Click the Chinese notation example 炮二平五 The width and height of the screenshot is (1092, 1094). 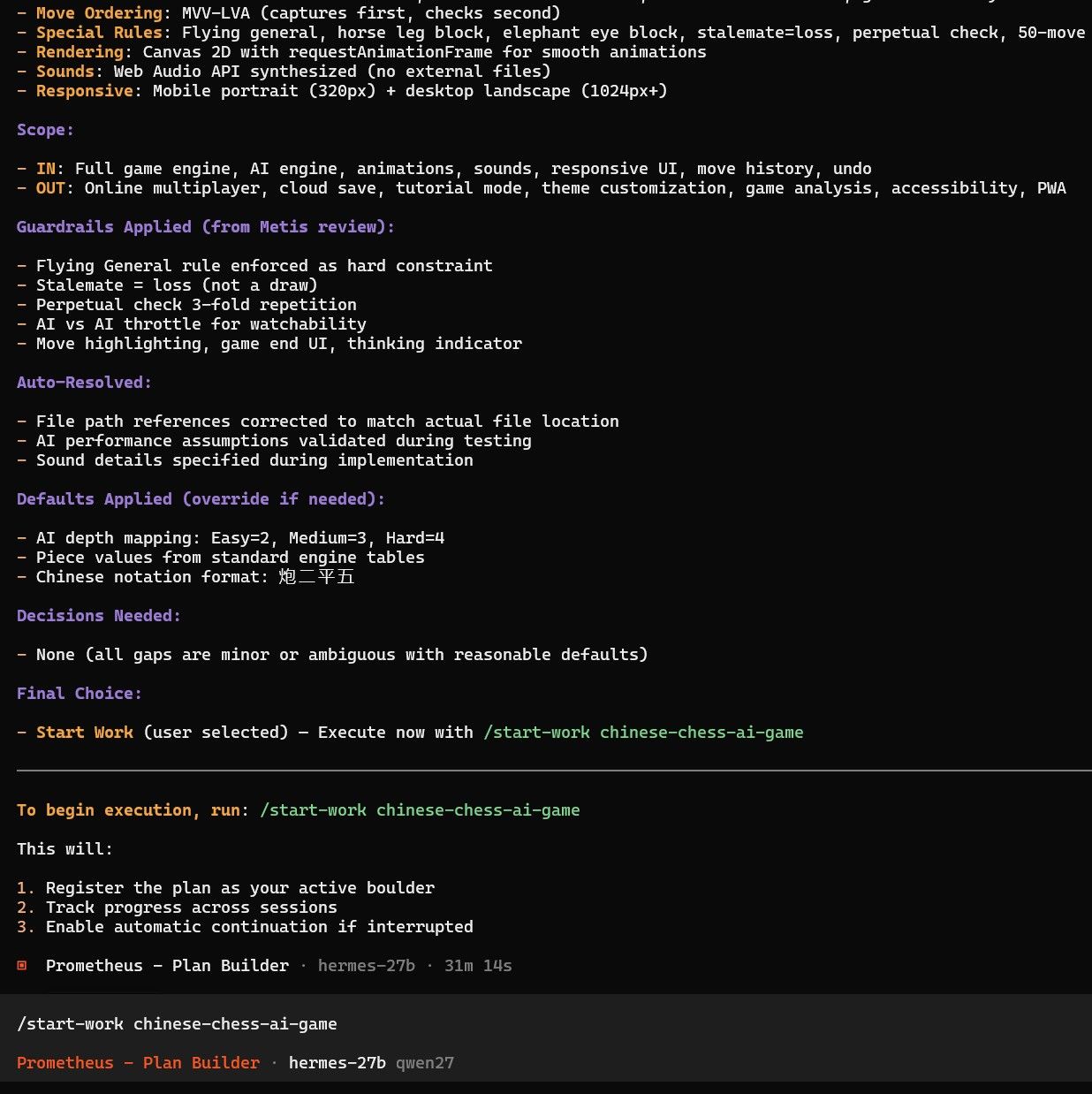coord(316,577)
